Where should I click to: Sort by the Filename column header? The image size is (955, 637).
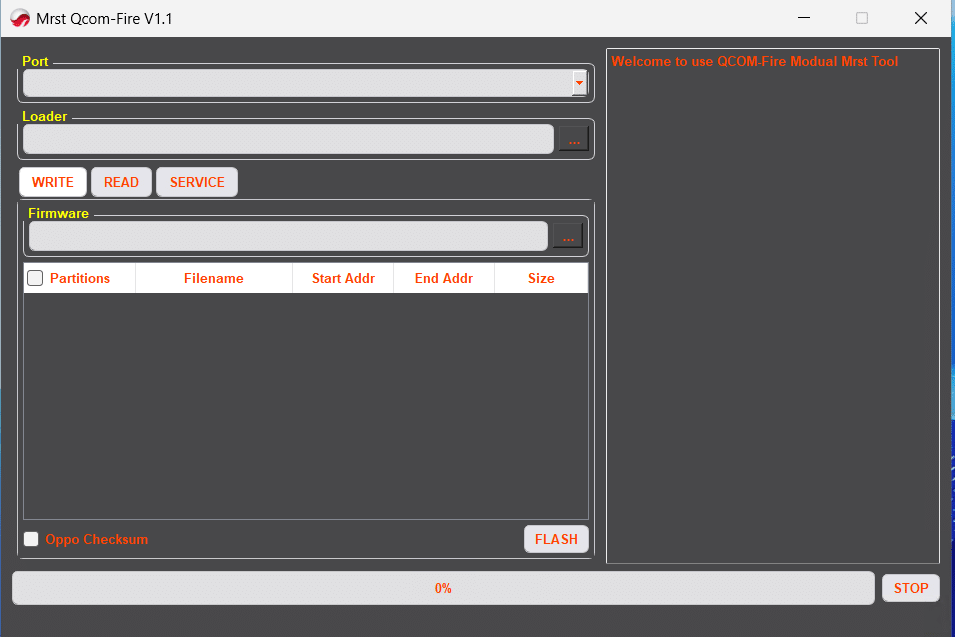pyautogui.click(x=213, y=278)
